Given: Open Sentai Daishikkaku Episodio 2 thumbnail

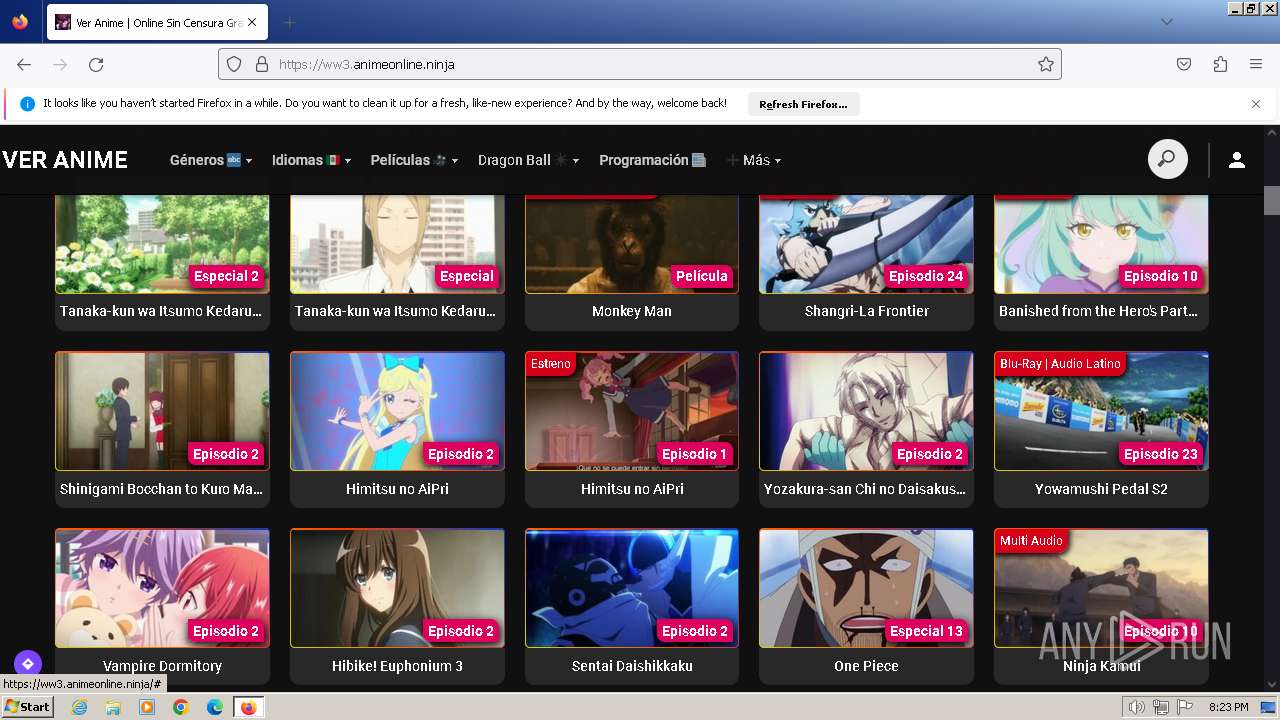Looking at the screenshot, I should coord(632,588).
